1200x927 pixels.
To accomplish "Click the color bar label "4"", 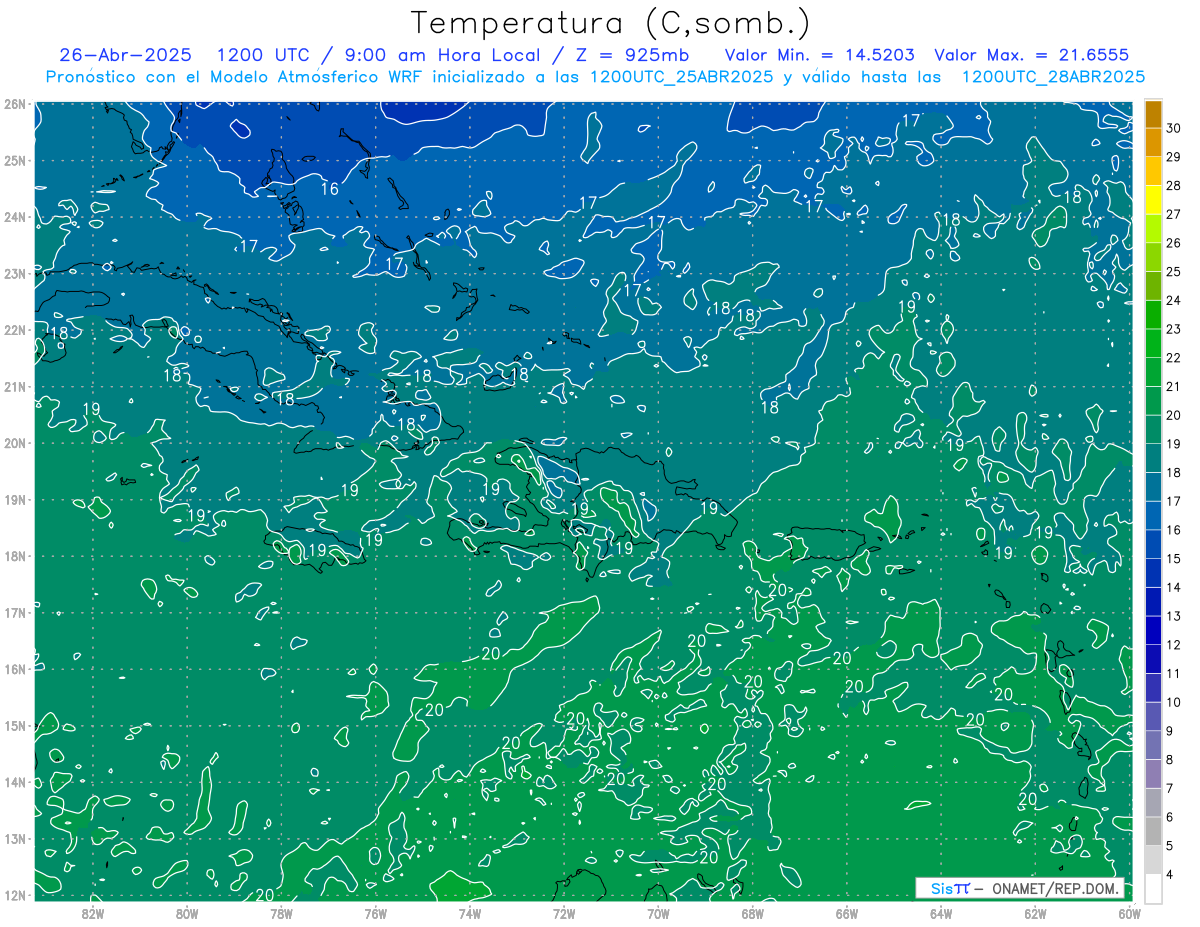I will (1170, 874).
